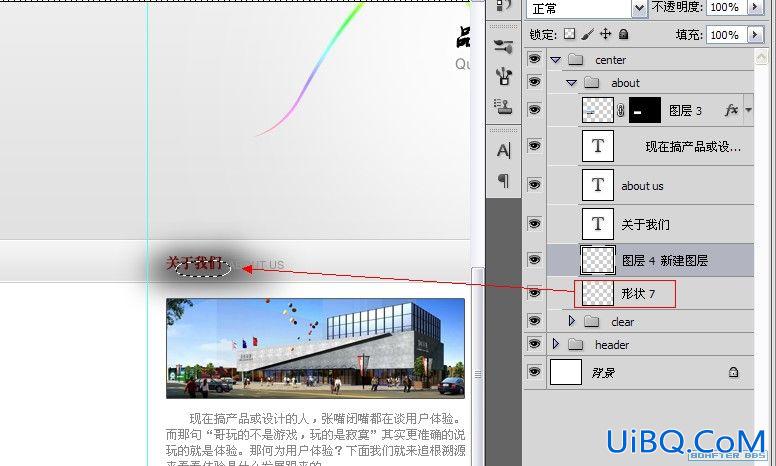
Task: Enable lock position icon
Action: [605, 34]
